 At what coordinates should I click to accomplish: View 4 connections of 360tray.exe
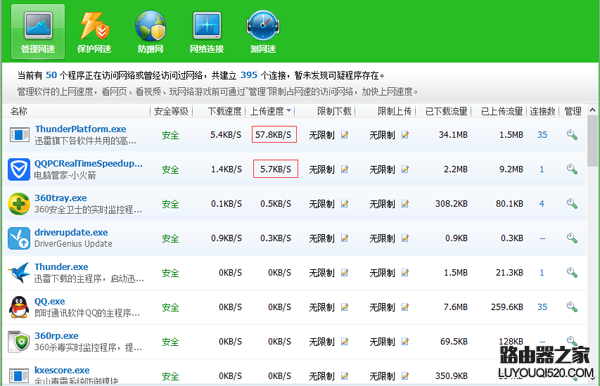tap(542, 204)
